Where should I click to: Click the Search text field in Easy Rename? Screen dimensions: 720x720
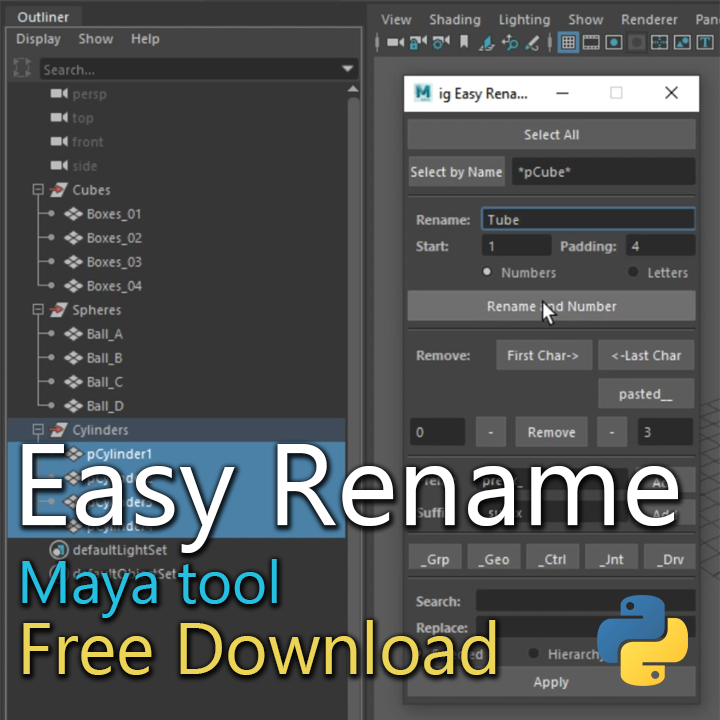pyautogui.click(x=585, y=601)
